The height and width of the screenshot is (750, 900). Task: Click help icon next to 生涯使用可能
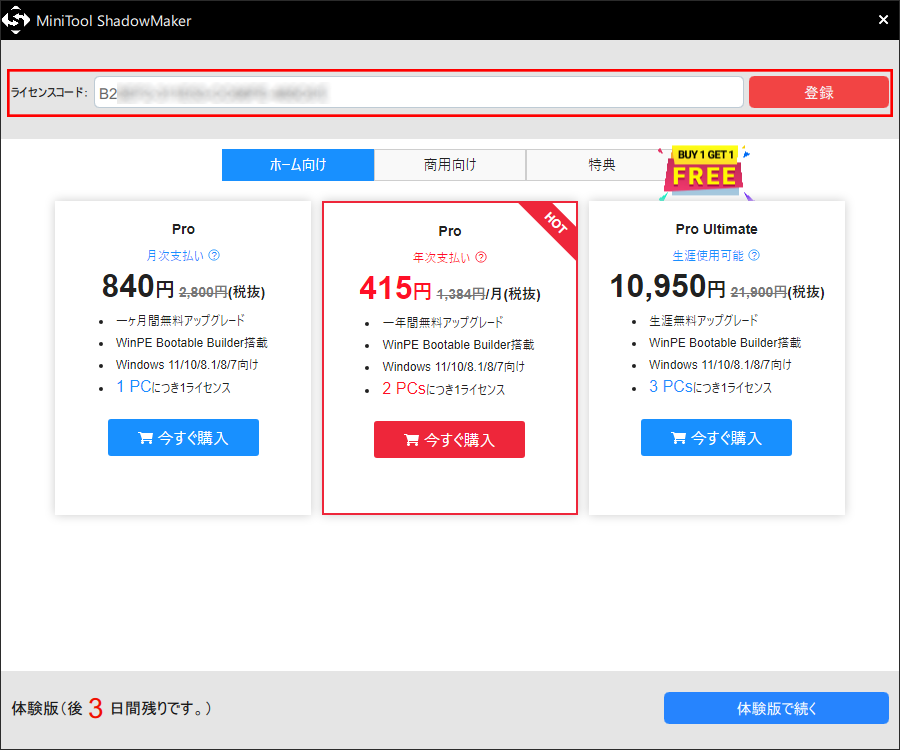(x=754, y=256)
